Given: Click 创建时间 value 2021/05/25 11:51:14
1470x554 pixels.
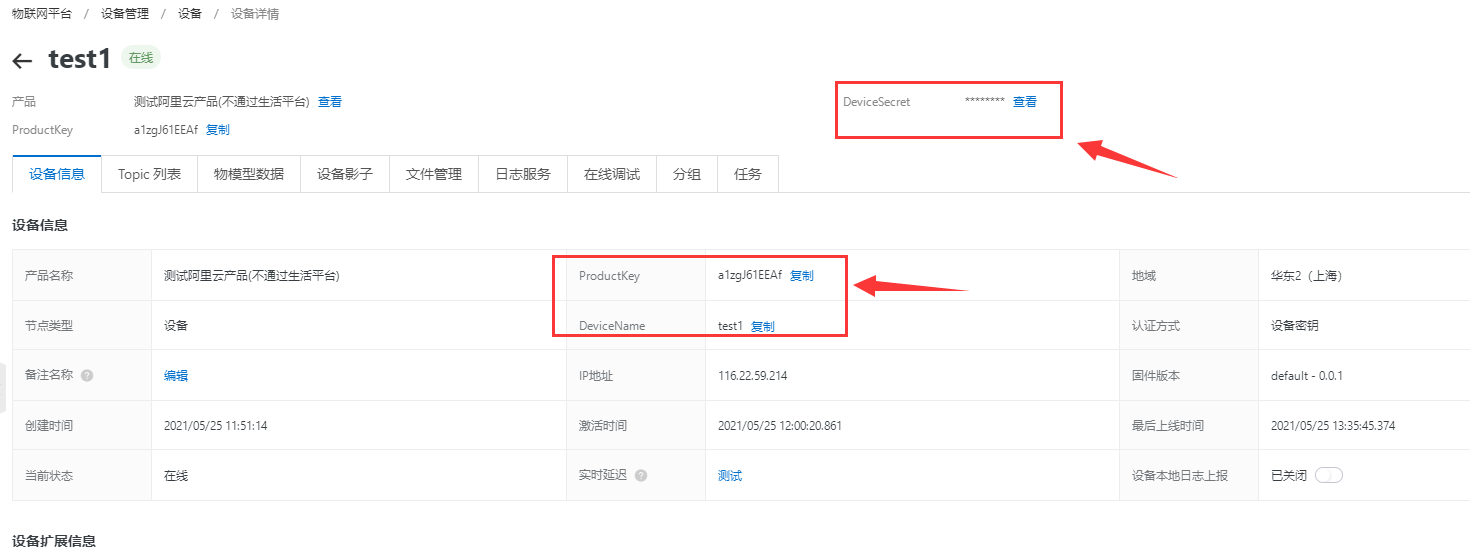Looking at the screenshot, I should (216, 426).
